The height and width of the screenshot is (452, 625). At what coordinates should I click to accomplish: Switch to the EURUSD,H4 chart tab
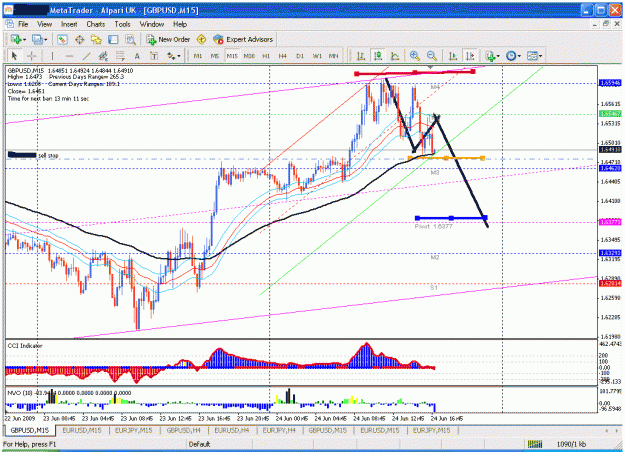[x=232, y=430]
